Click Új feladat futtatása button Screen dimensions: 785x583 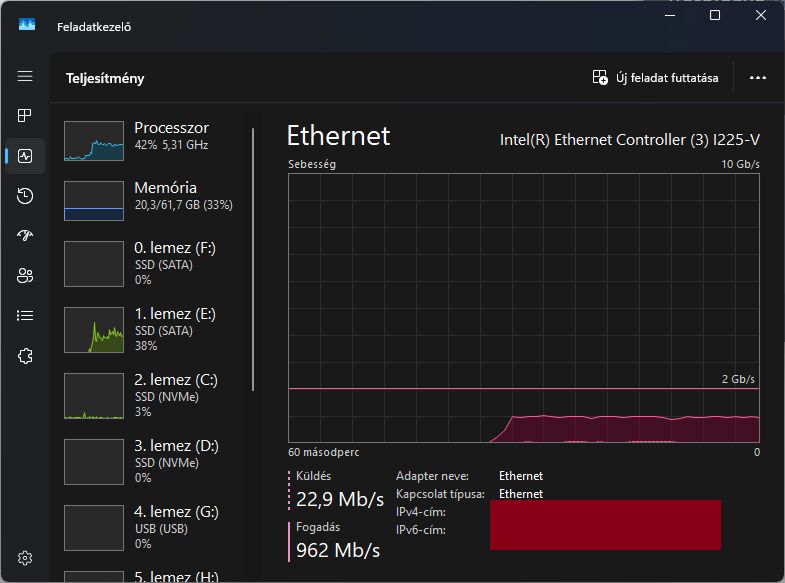point(655,78)
